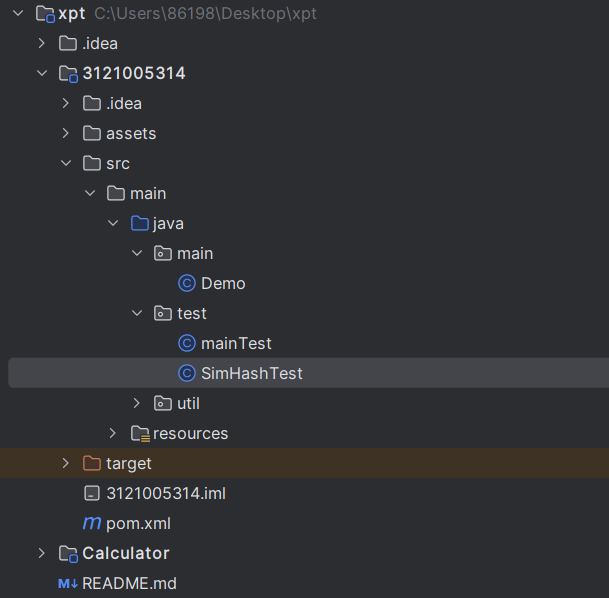Image resolution: width=609 pixels, height=598 pixels.
Task: Click the xpt project module icon
Action: 45,14
